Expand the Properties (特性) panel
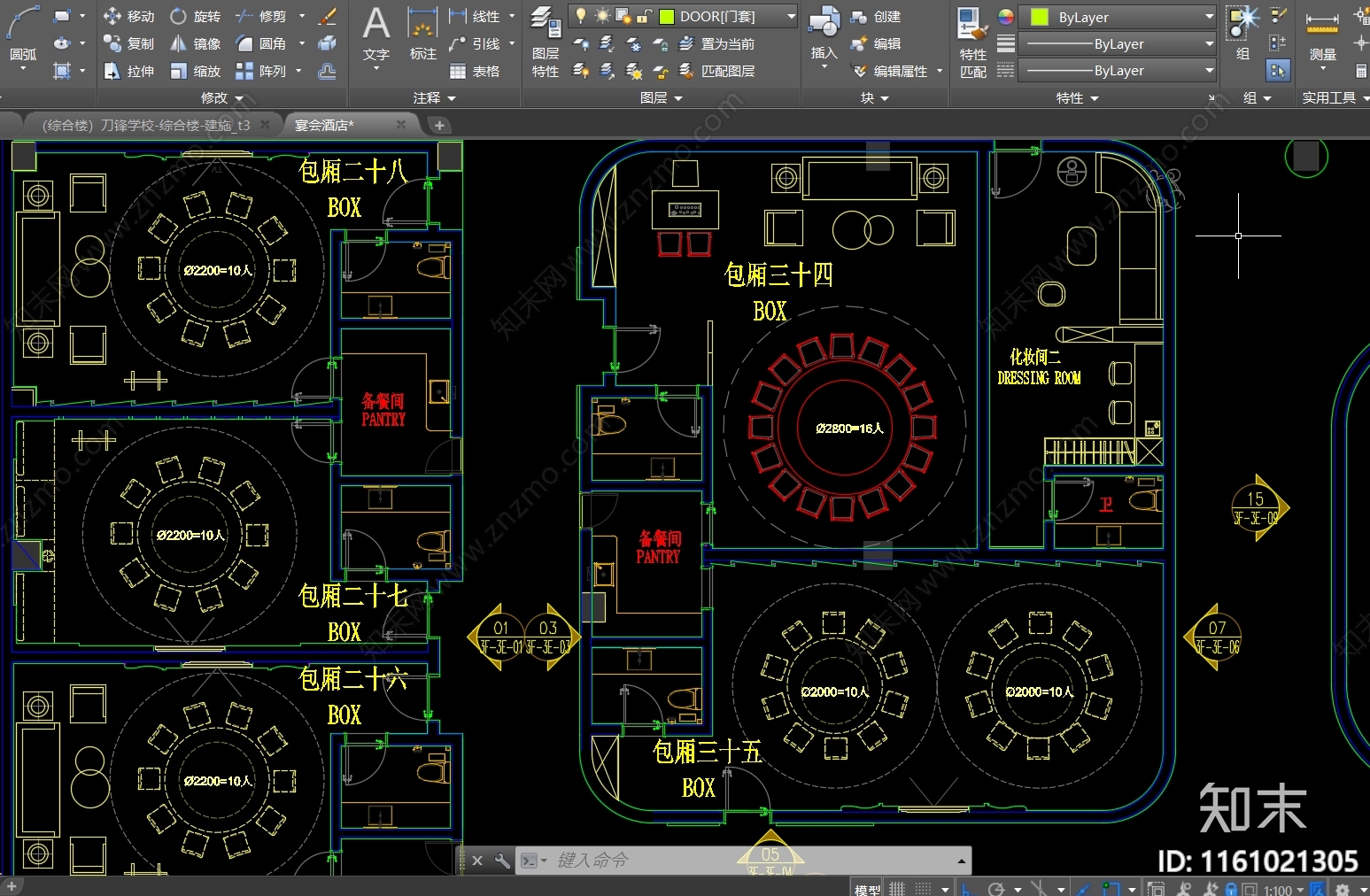This screenshot has width=1370, height=896. [1077, 98]
